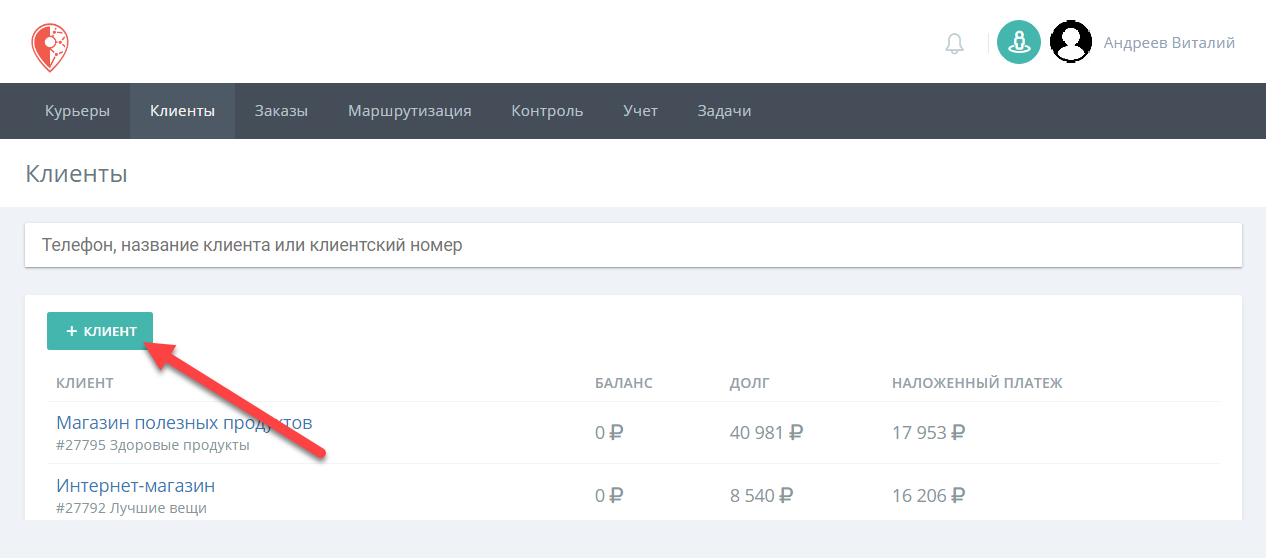Select the debt value 40 981 ₽
Viewport: 1266px width, 558px height.
point(767,433)
